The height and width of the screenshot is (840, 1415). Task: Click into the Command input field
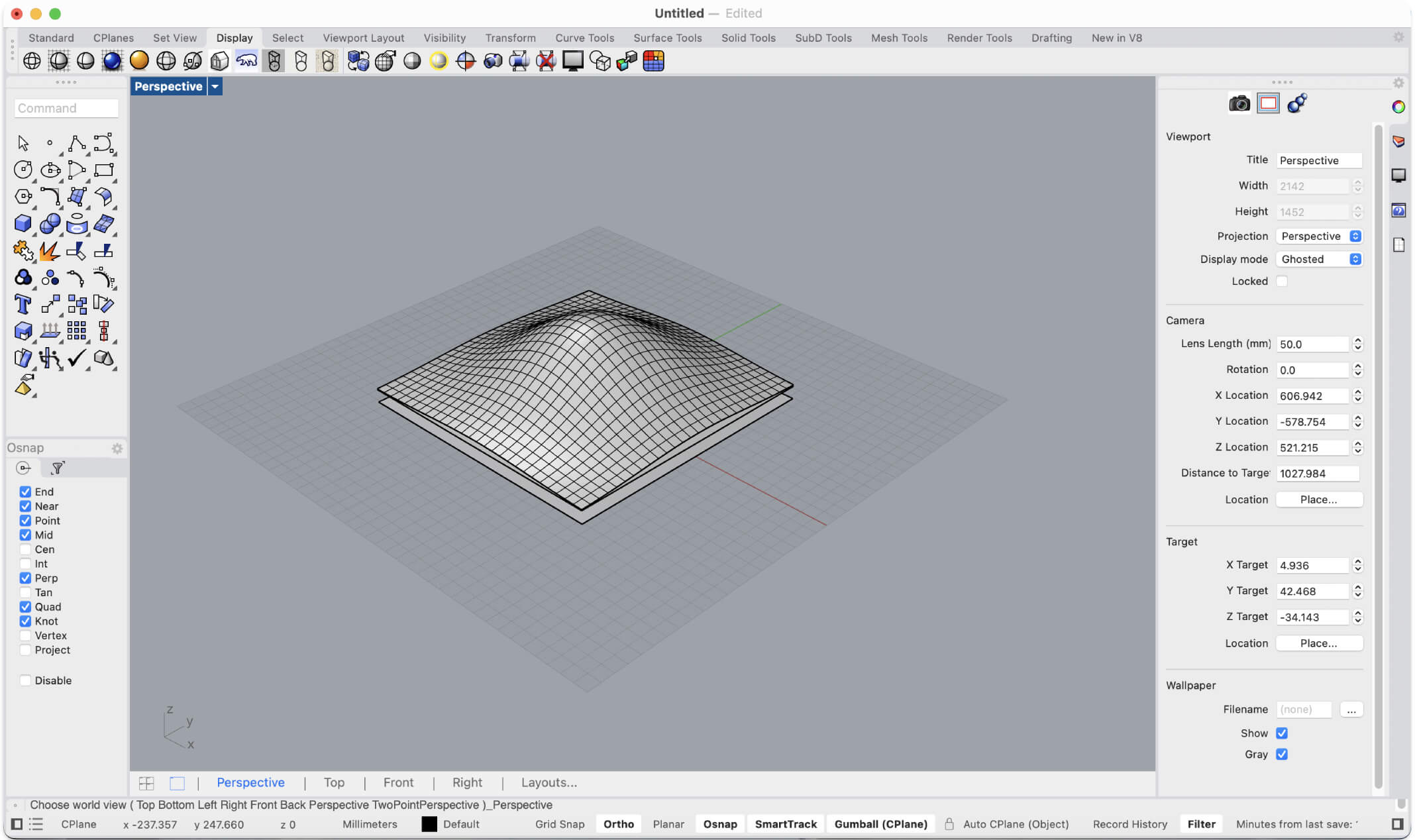(x=66, y=108)
